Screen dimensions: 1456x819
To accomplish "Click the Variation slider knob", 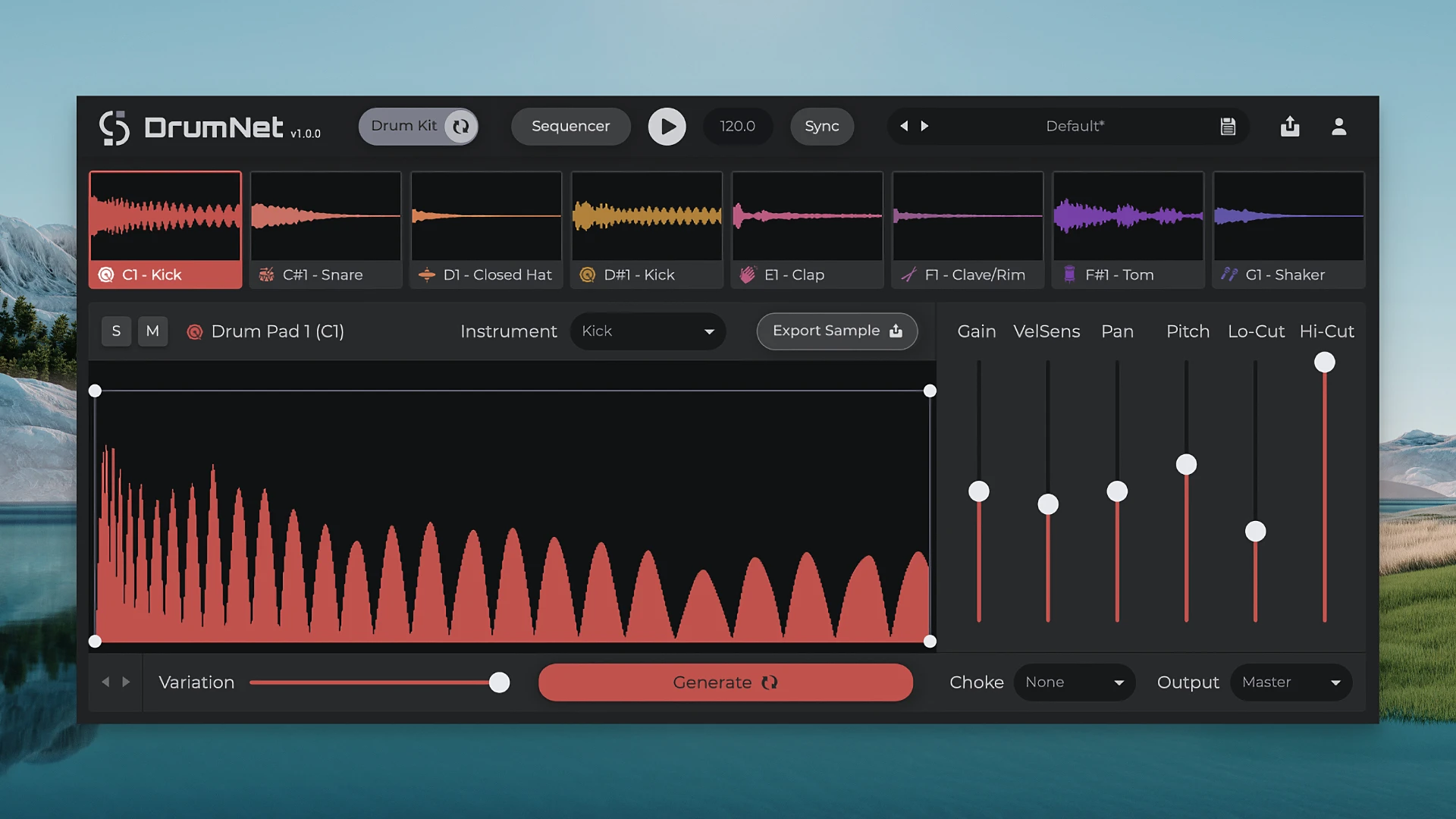I will [x=499, y=682].
